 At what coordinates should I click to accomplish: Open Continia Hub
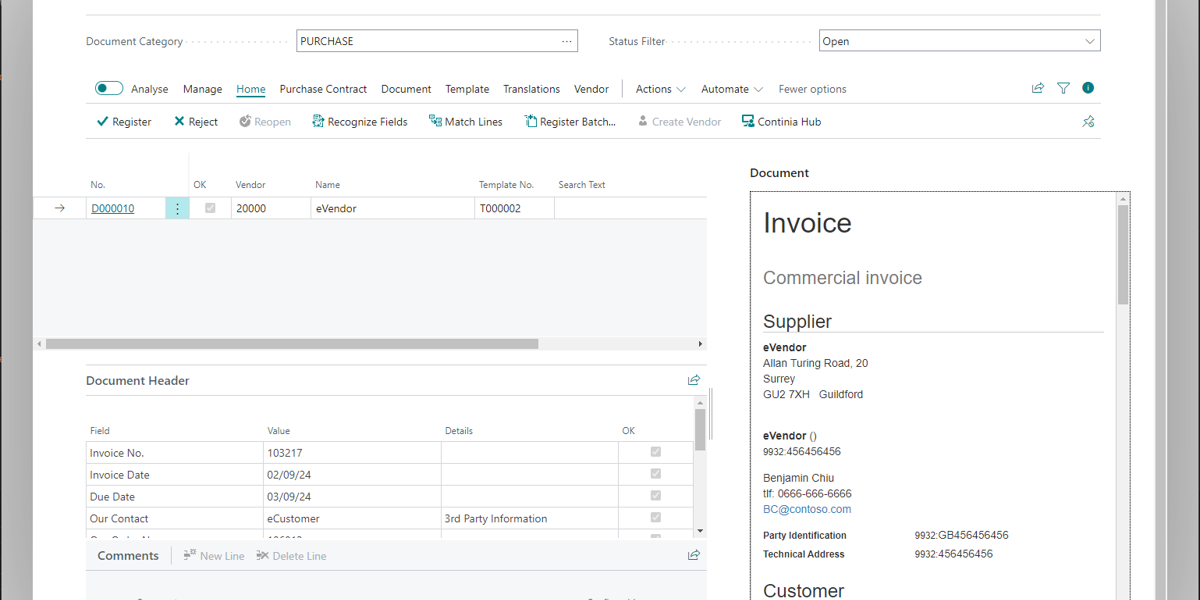coord(780,122)
